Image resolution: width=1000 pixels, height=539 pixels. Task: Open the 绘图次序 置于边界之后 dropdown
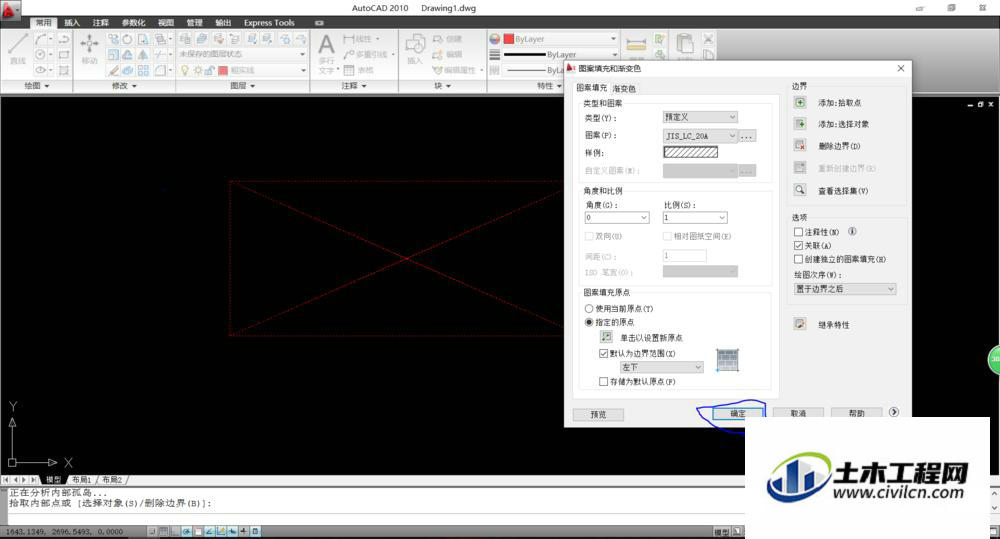click(845, 289)
